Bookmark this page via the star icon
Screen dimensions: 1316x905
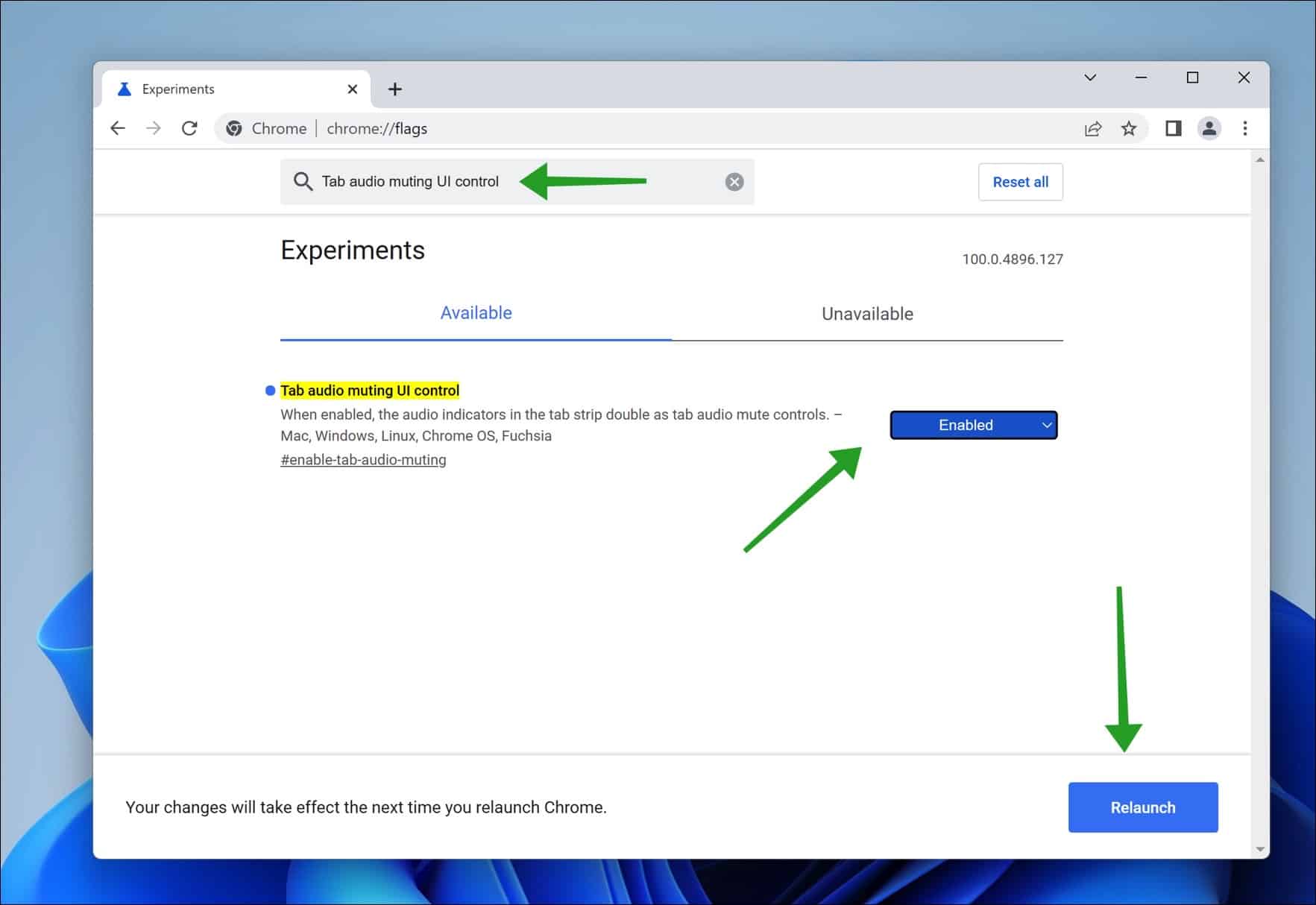[1129, 128]
